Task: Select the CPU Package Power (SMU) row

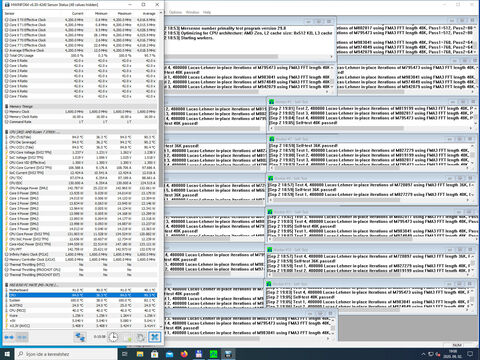Action: pyautogui.click(x=80, y=188)
